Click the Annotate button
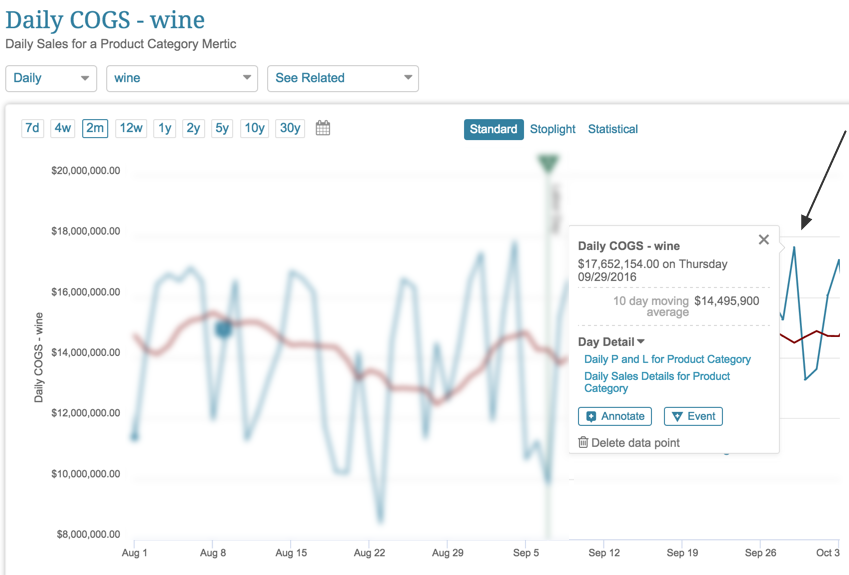 point(615,416)
